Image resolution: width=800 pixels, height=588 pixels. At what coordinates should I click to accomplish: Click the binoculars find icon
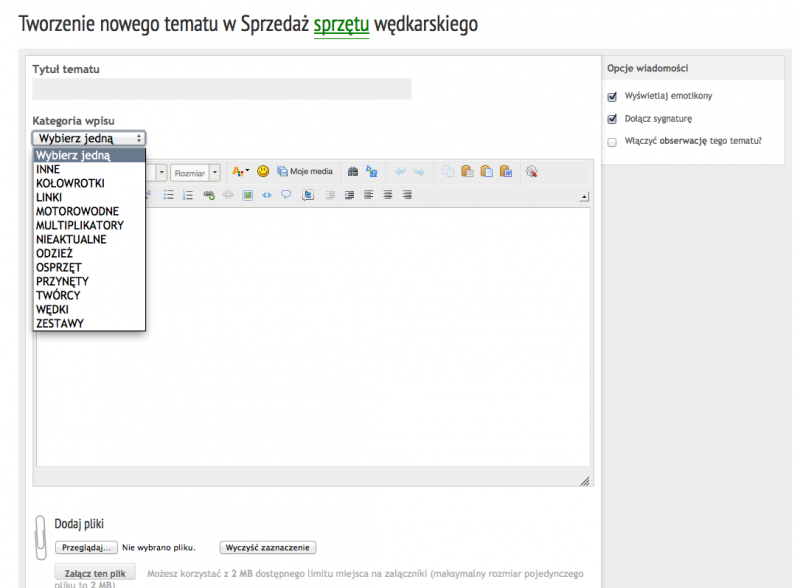352,171
